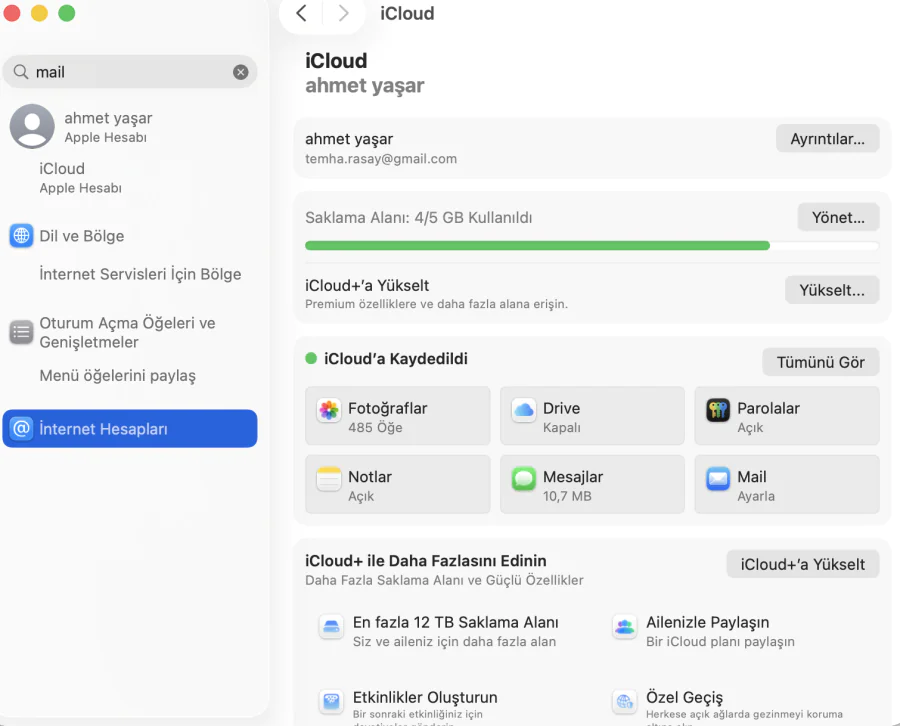Go back using the left chevron arrow
Image resolution: width=900 pixels, height=726 pixels.
pyautogui.click(x=301, y=14)
